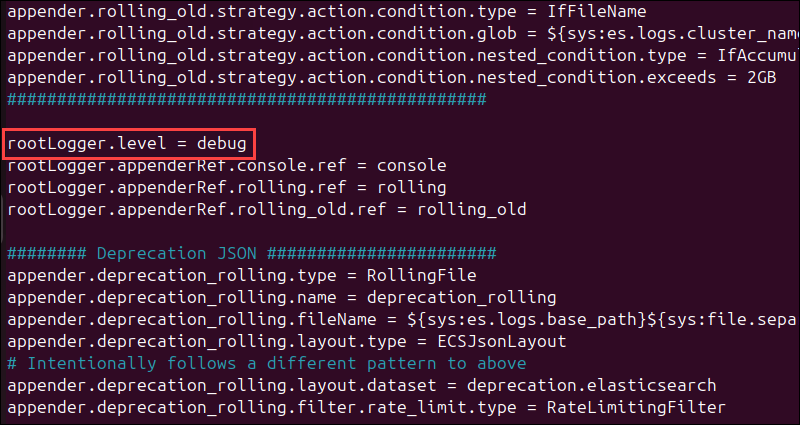Place cursor on the word debug
800x425 pixels.
[x=221, y=144]
